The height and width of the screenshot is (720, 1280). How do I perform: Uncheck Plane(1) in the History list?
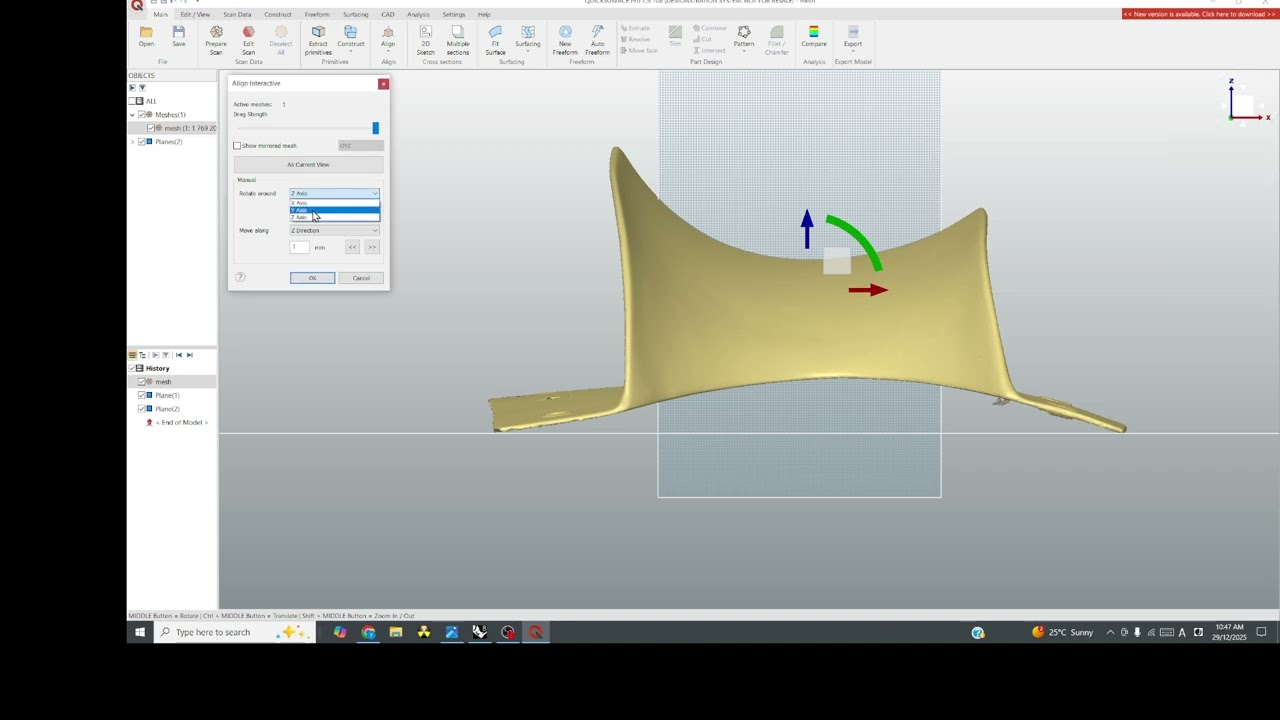pos(142,395)
